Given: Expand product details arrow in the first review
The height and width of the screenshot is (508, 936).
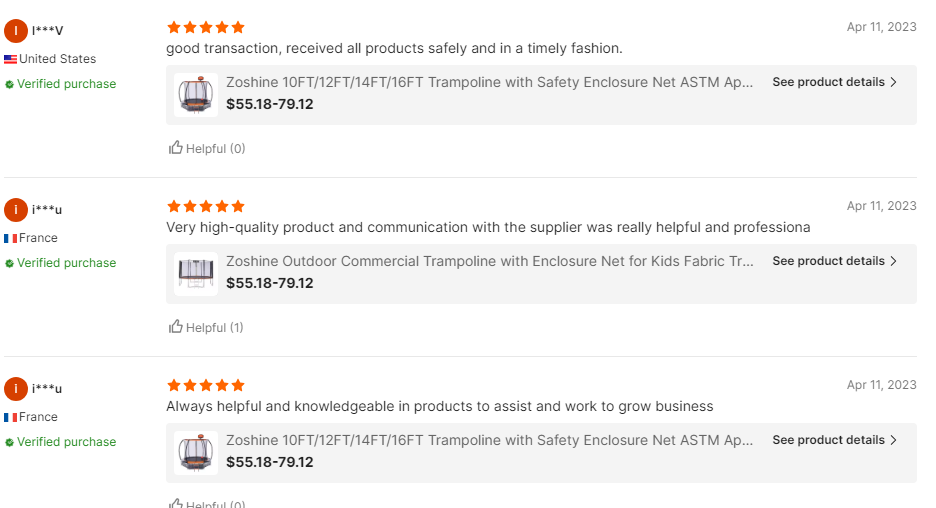Looking at the screenshot, I should [x=893, y=82].
